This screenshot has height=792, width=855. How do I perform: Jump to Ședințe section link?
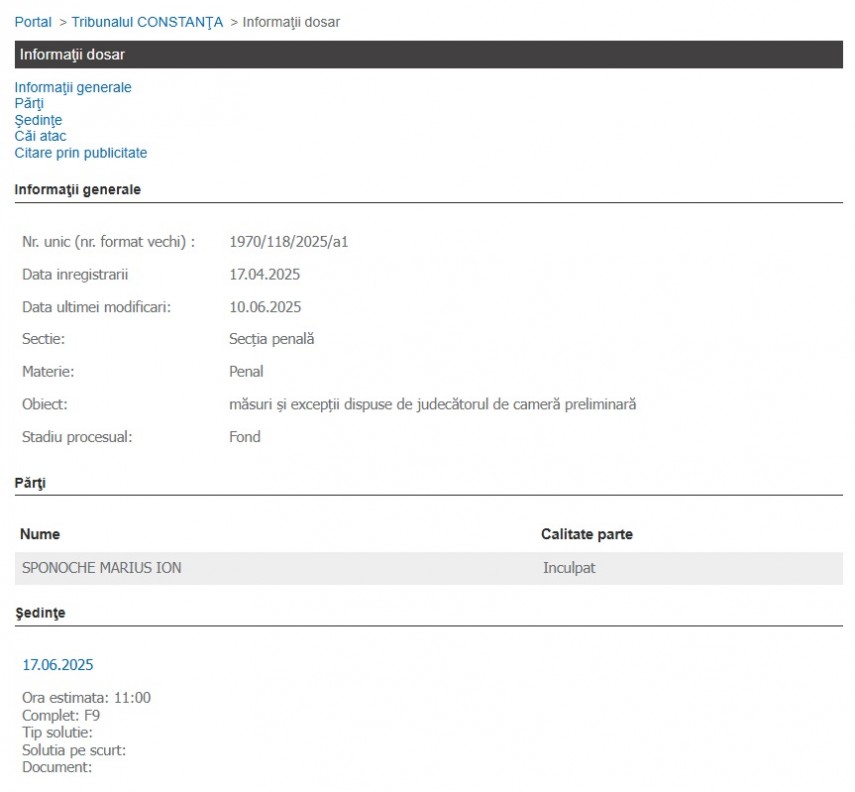(38, 120)
